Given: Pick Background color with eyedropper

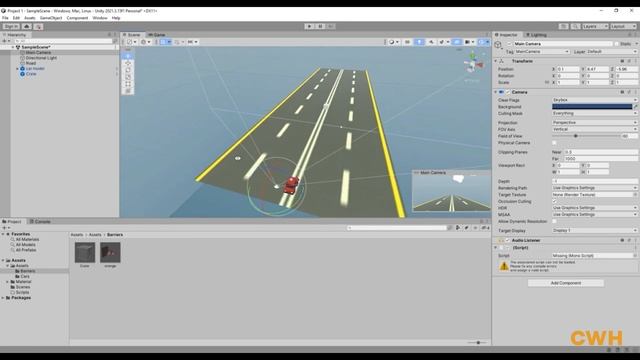Looking at the screenshot, I should pos(636,107).
